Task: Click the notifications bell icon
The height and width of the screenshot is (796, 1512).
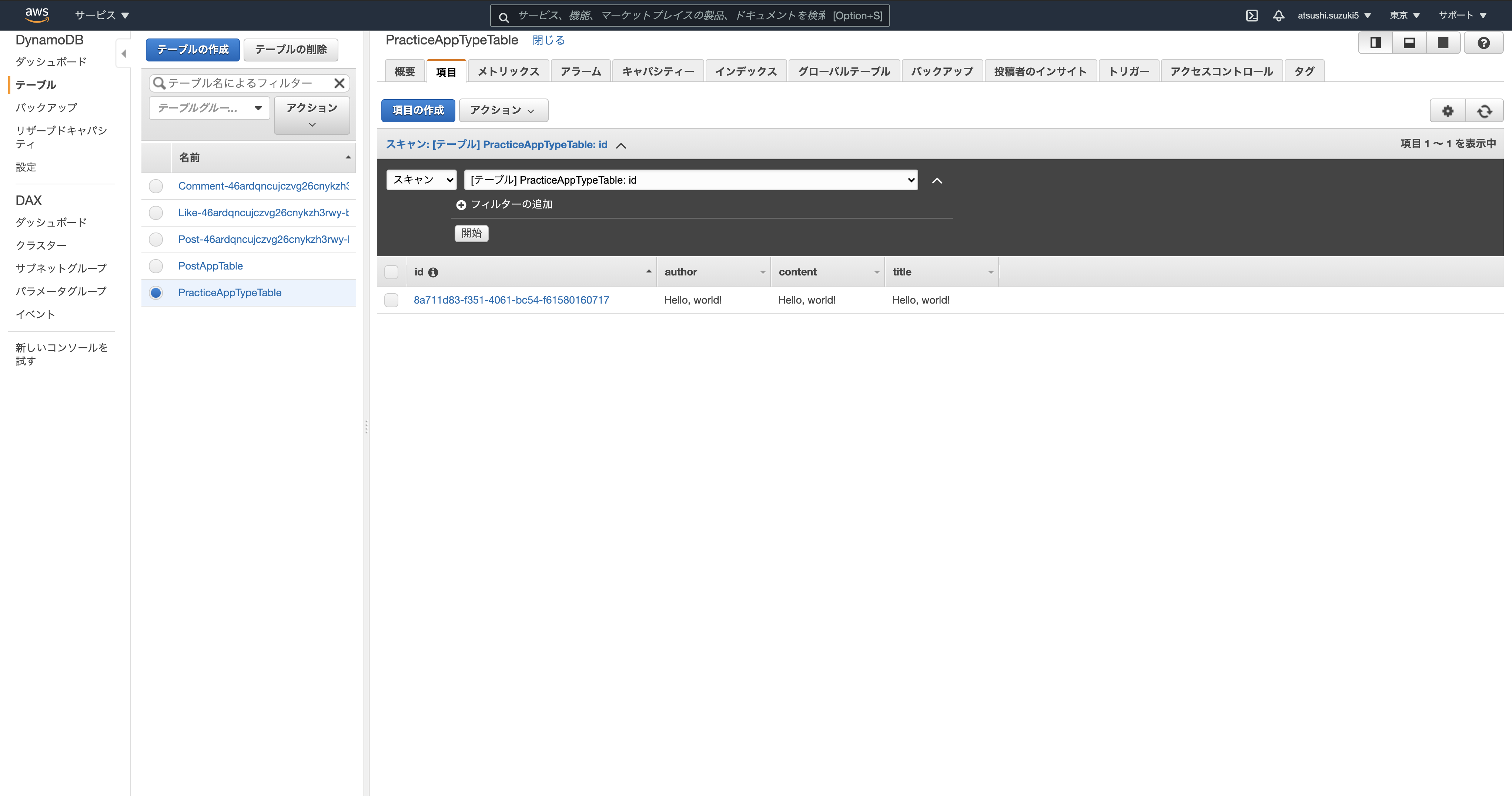Action: tap(1278, 16)
